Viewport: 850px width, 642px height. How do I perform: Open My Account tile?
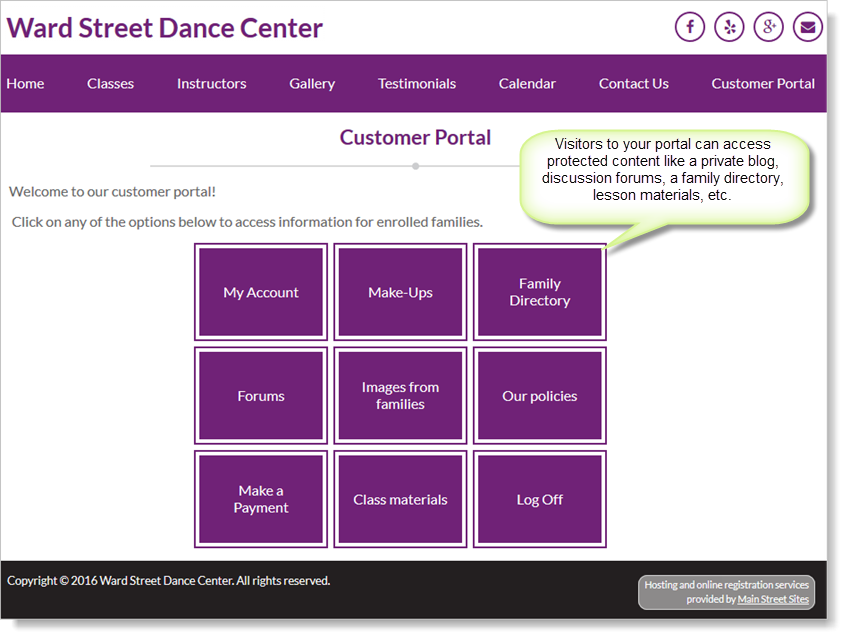click(261, 293)
